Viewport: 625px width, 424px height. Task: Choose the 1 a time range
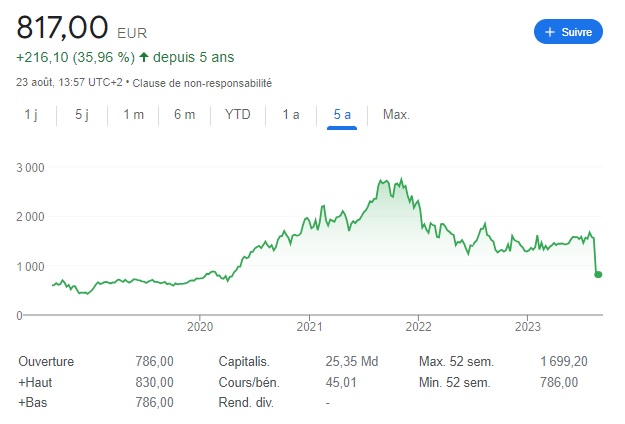[x=291, y=115]
